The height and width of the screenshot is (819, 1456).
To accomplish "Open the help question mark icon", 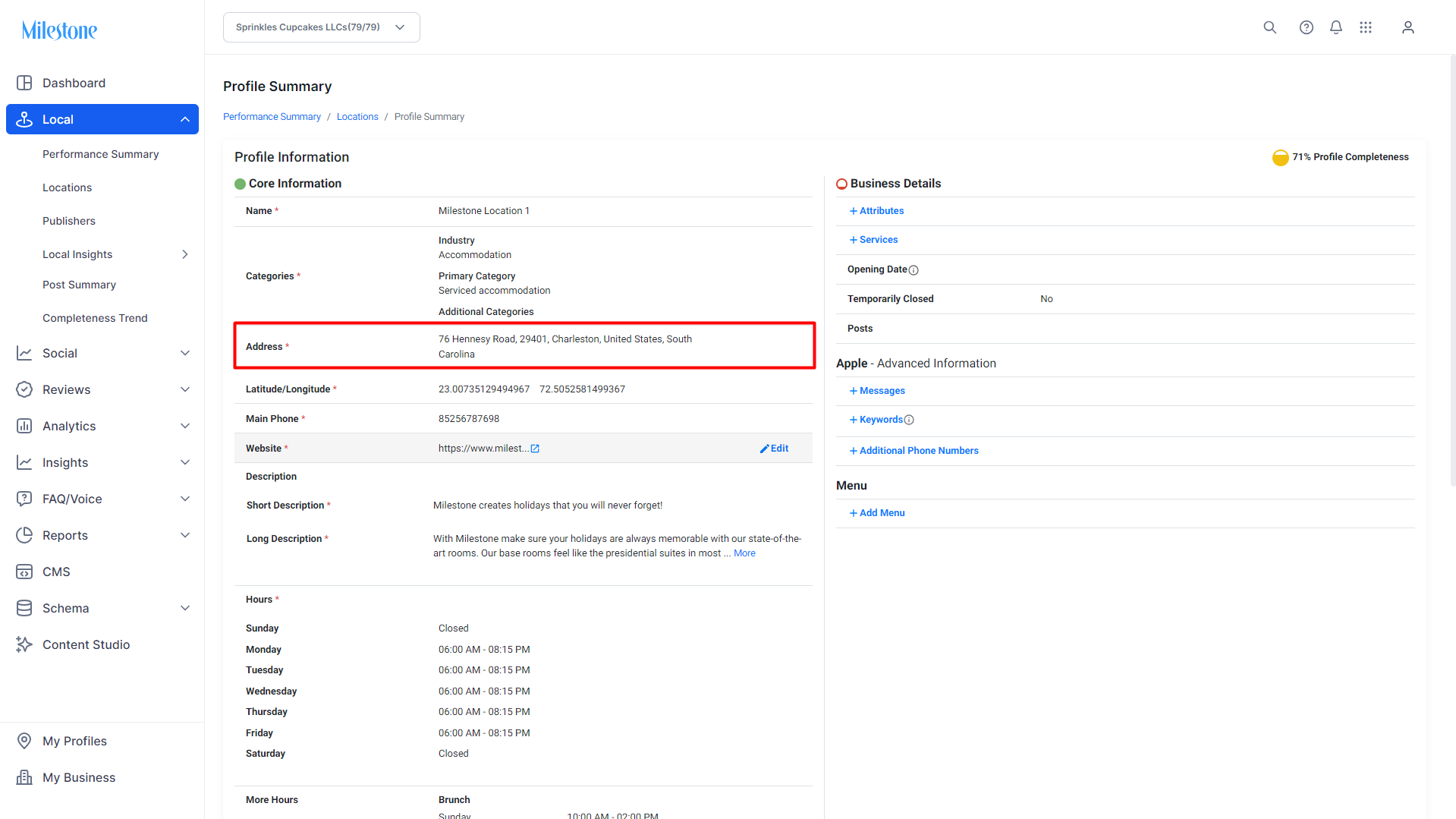I will click(1307, 27).
